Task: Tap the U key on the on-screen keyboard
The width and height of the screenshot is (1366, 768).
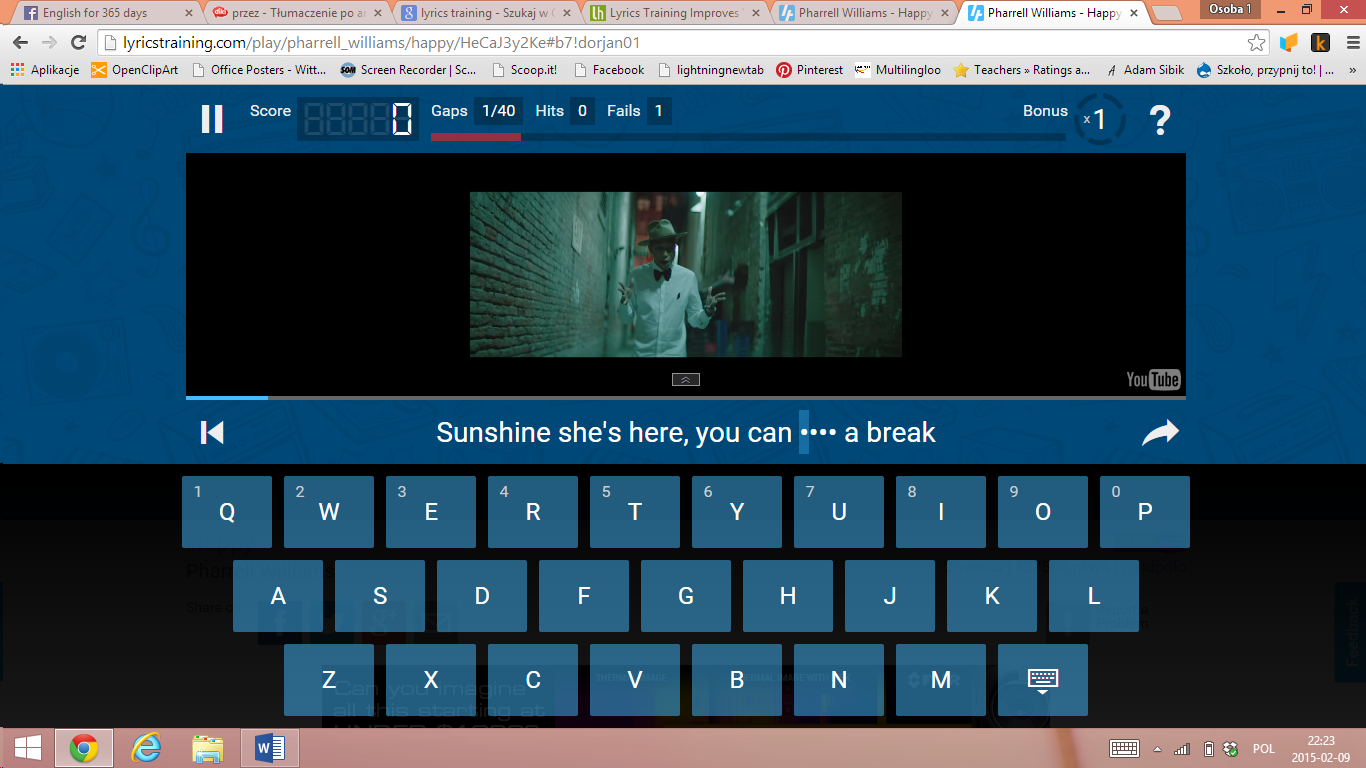Action: [x=839, y=512]
